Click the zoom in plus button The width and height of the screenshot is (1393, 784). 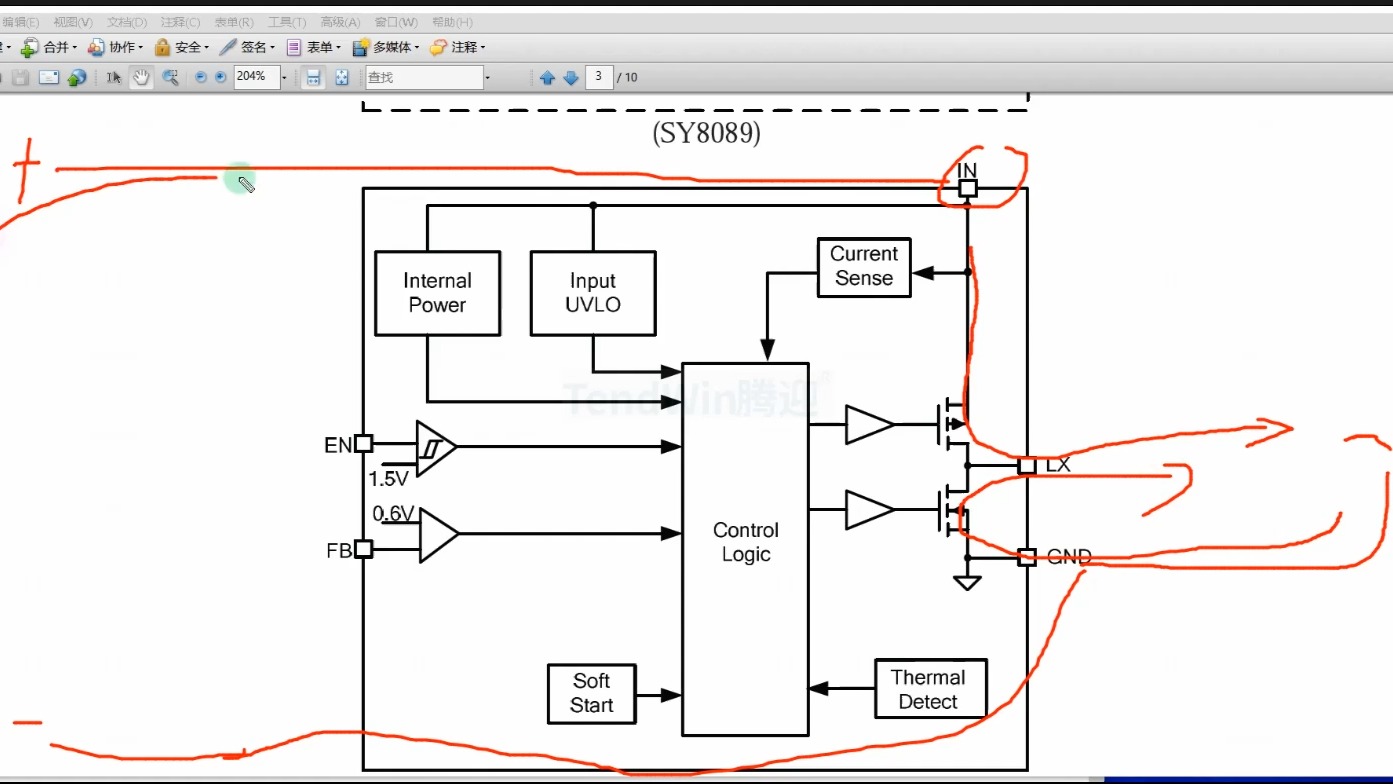tap(220, 77)
